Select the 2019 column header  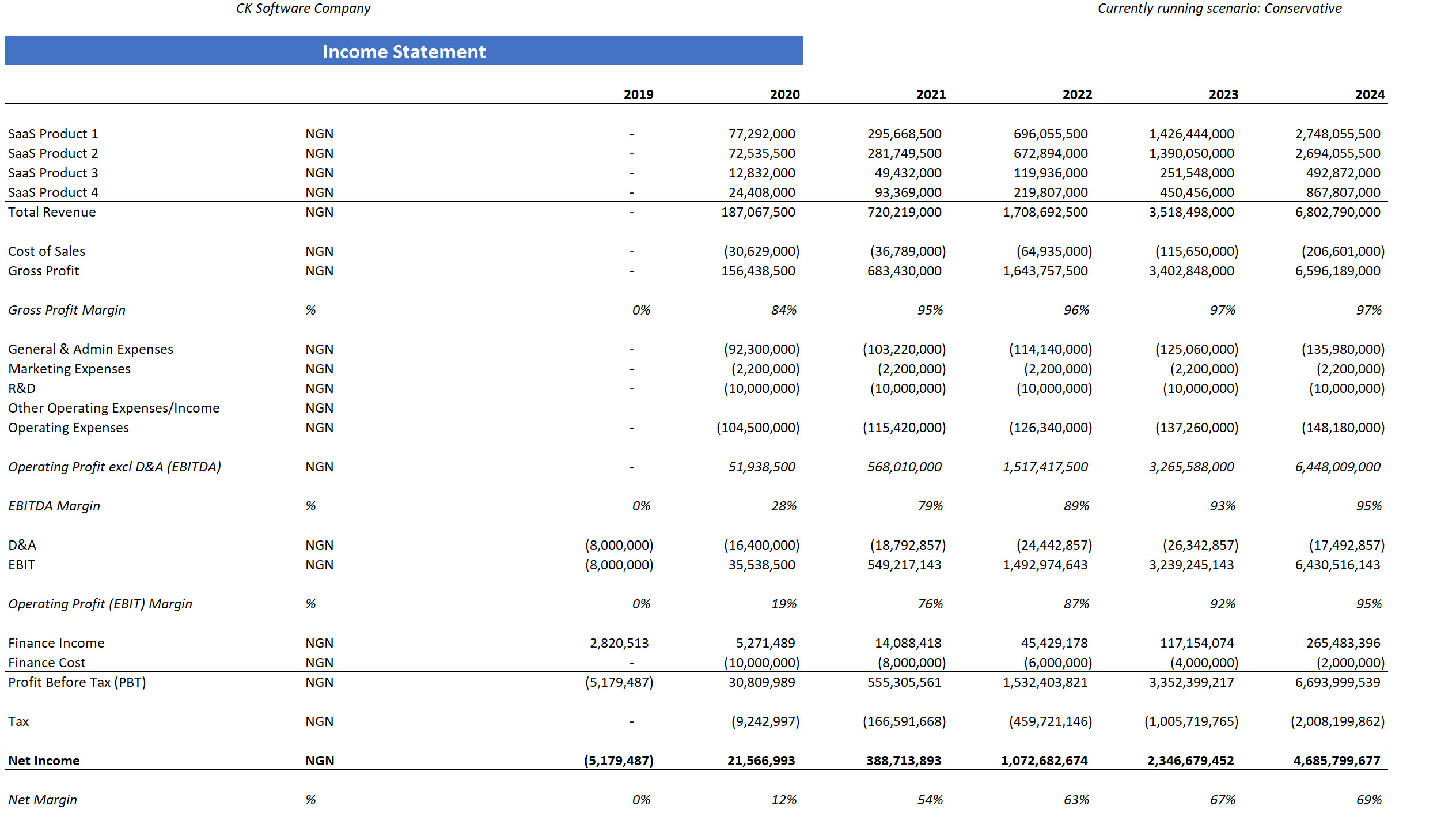(638, 94)
